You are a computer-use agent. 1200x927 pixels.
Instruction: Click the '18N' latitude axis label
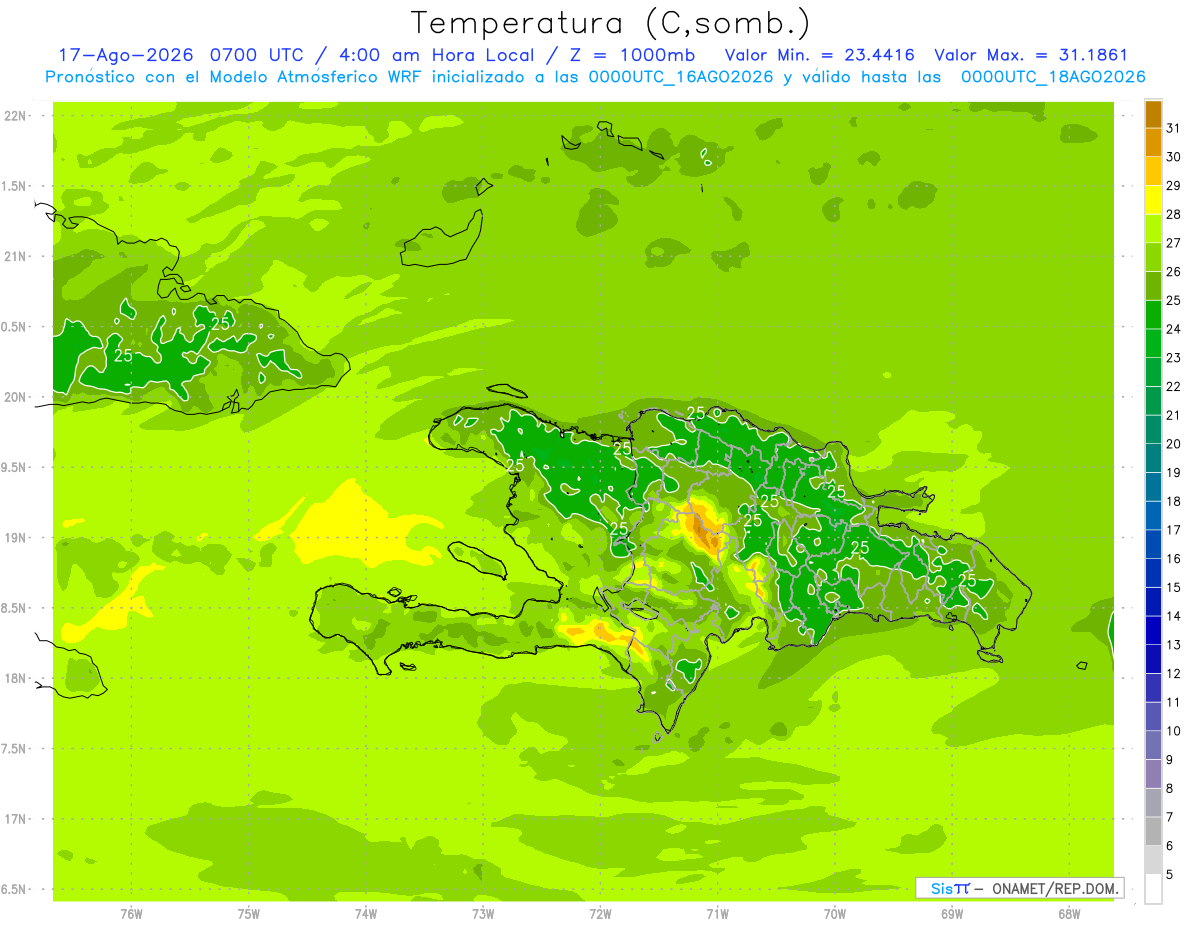(x=17, y=679)
